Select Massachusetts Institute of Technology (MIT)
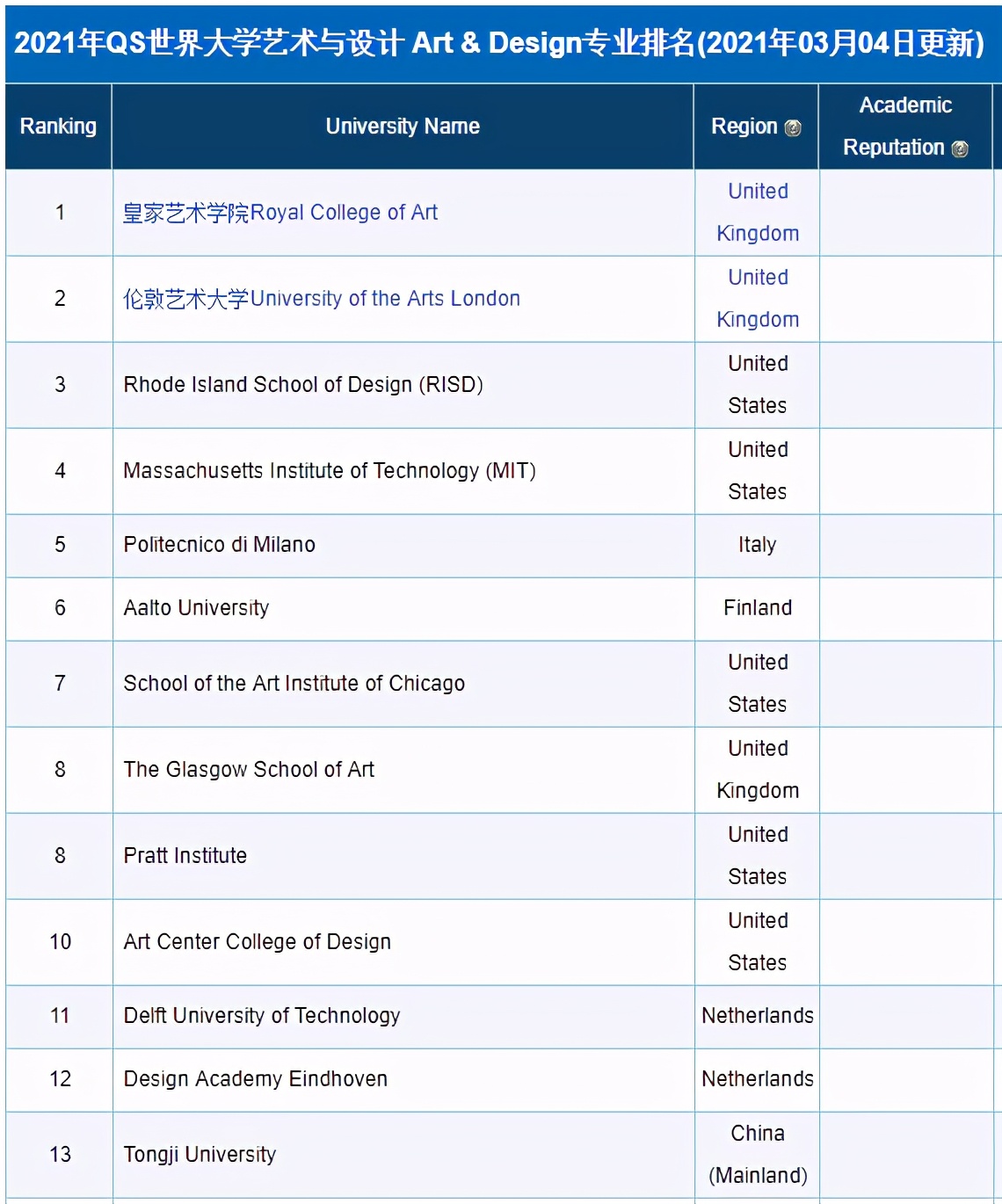The image size is (1002, 1204). [330, 471]
